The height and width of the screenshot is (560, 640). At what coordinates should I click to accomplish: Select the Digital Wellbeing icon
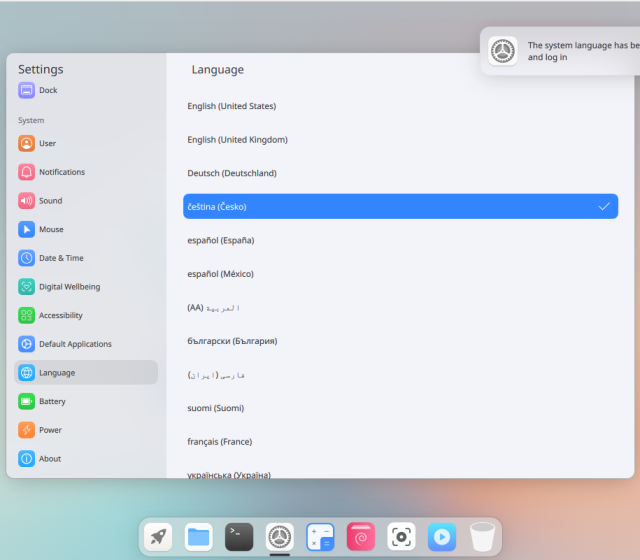tap(26, 287)
